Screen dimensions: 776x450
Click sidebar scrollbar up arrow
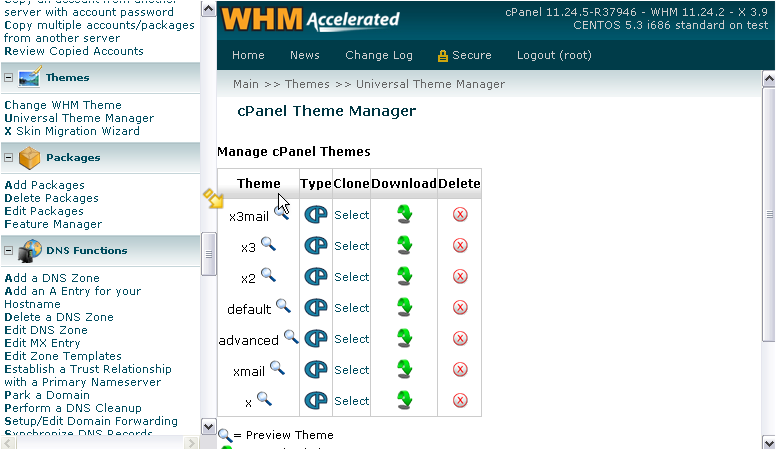[x=208, y=9]
